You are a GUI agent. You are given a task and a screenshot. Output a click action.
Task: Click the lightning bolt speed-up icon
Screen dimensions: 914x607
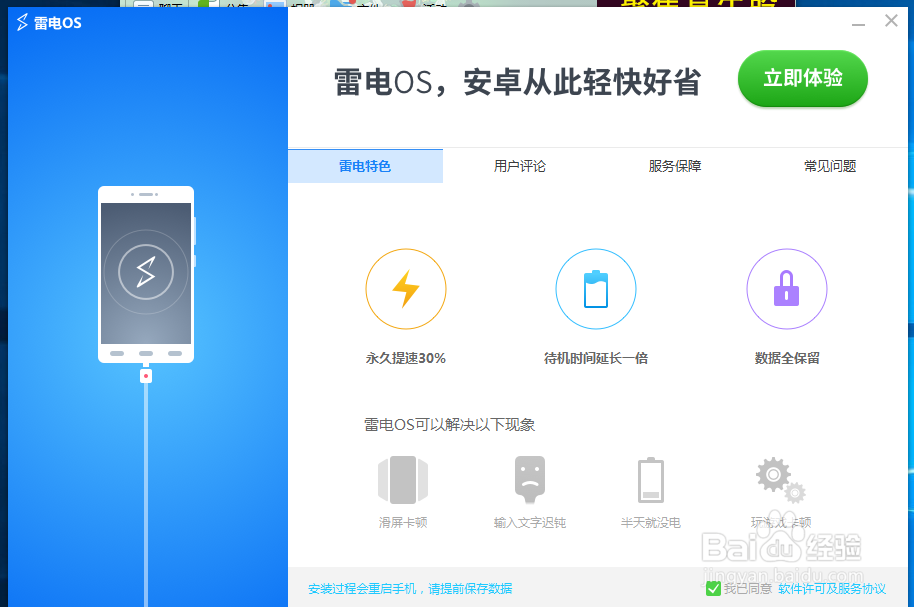click(x=406, y=289)
